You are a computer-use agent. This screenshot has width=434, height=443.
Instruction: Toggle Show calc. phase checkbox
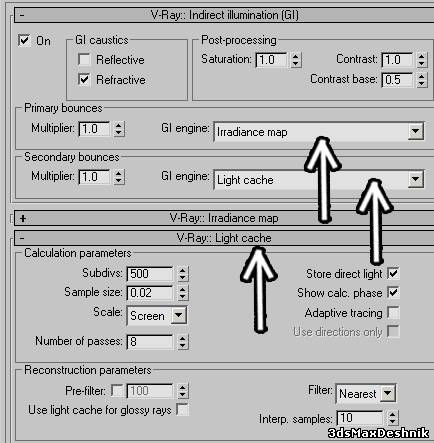(x=393, y=293)
